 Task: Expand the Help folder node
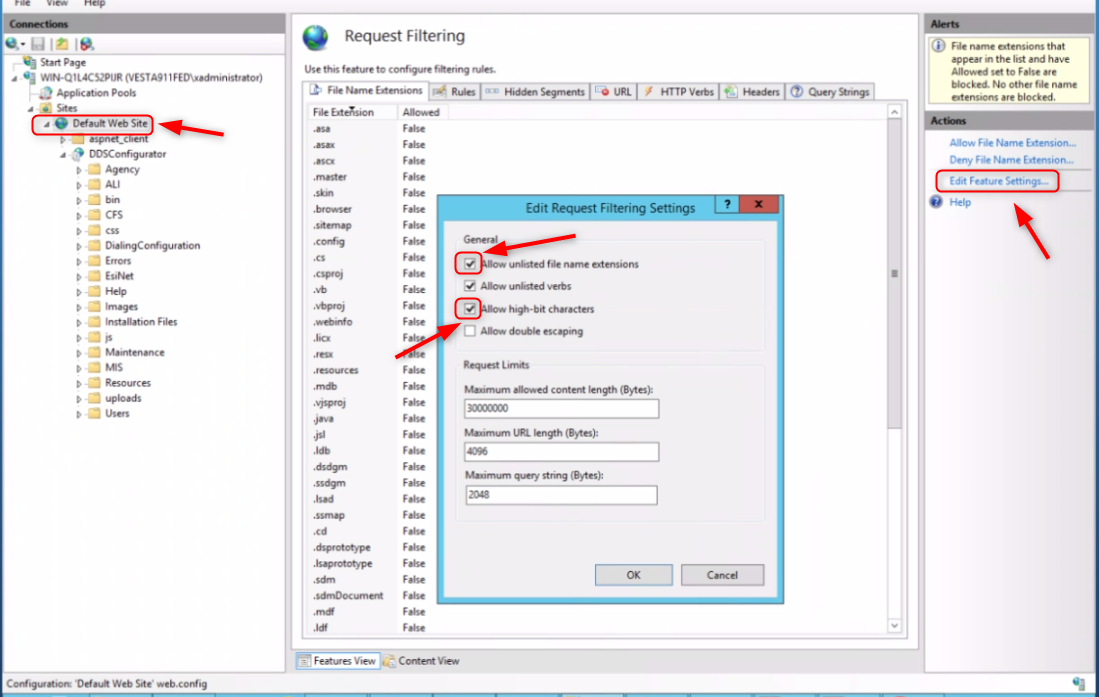tap(78, 292)
